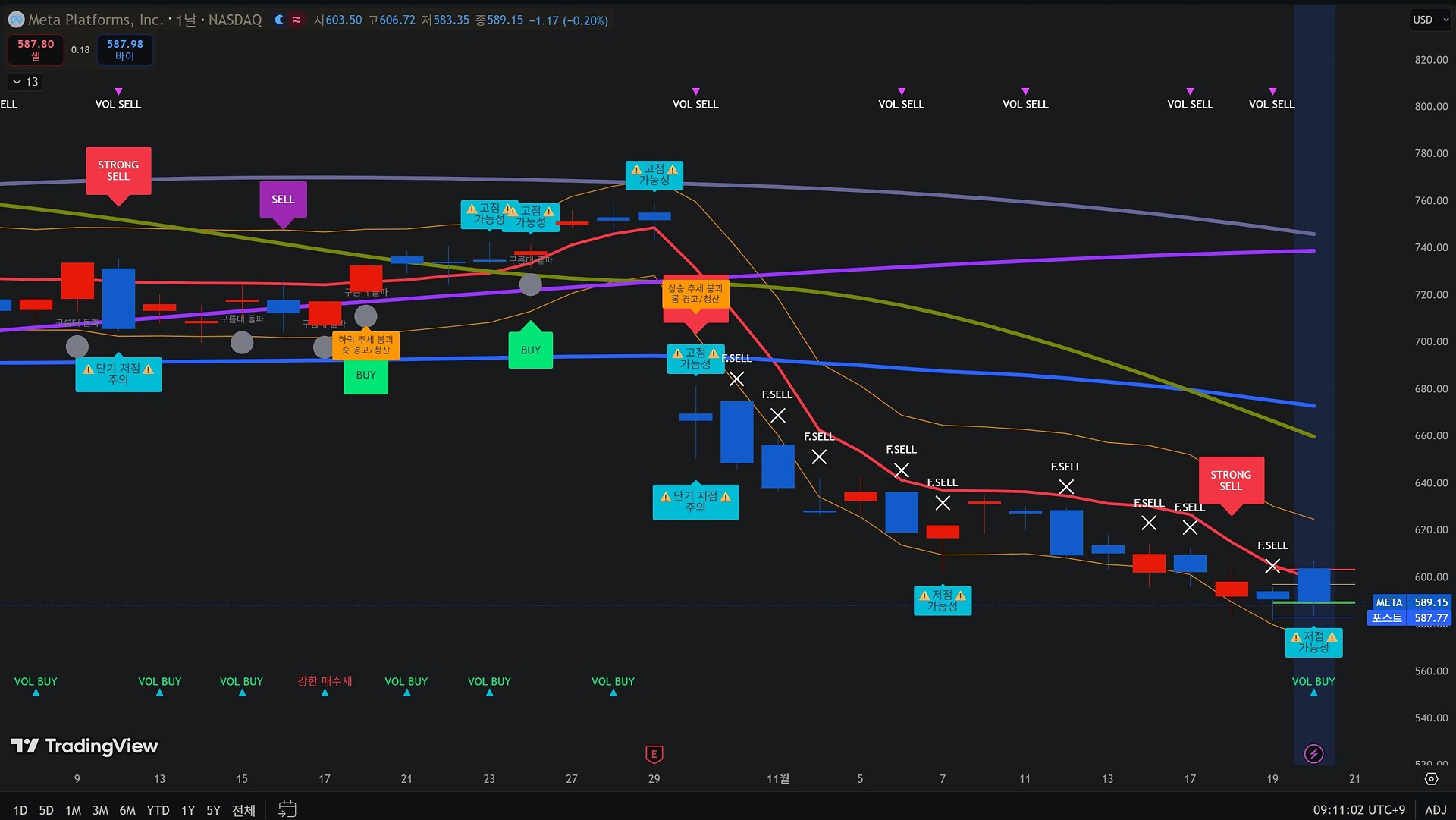1456x820 pixels.
Task: Click the Meta Platforms logo icon
Action: pyautogui.click(x=16, y=20)
